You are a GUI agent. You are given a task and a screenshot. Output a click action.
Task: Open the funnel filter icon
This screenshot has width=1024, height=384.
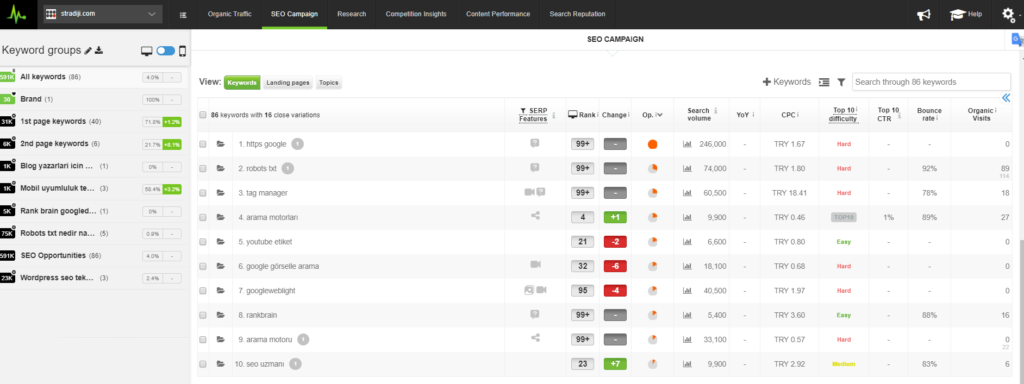[841, 82]
